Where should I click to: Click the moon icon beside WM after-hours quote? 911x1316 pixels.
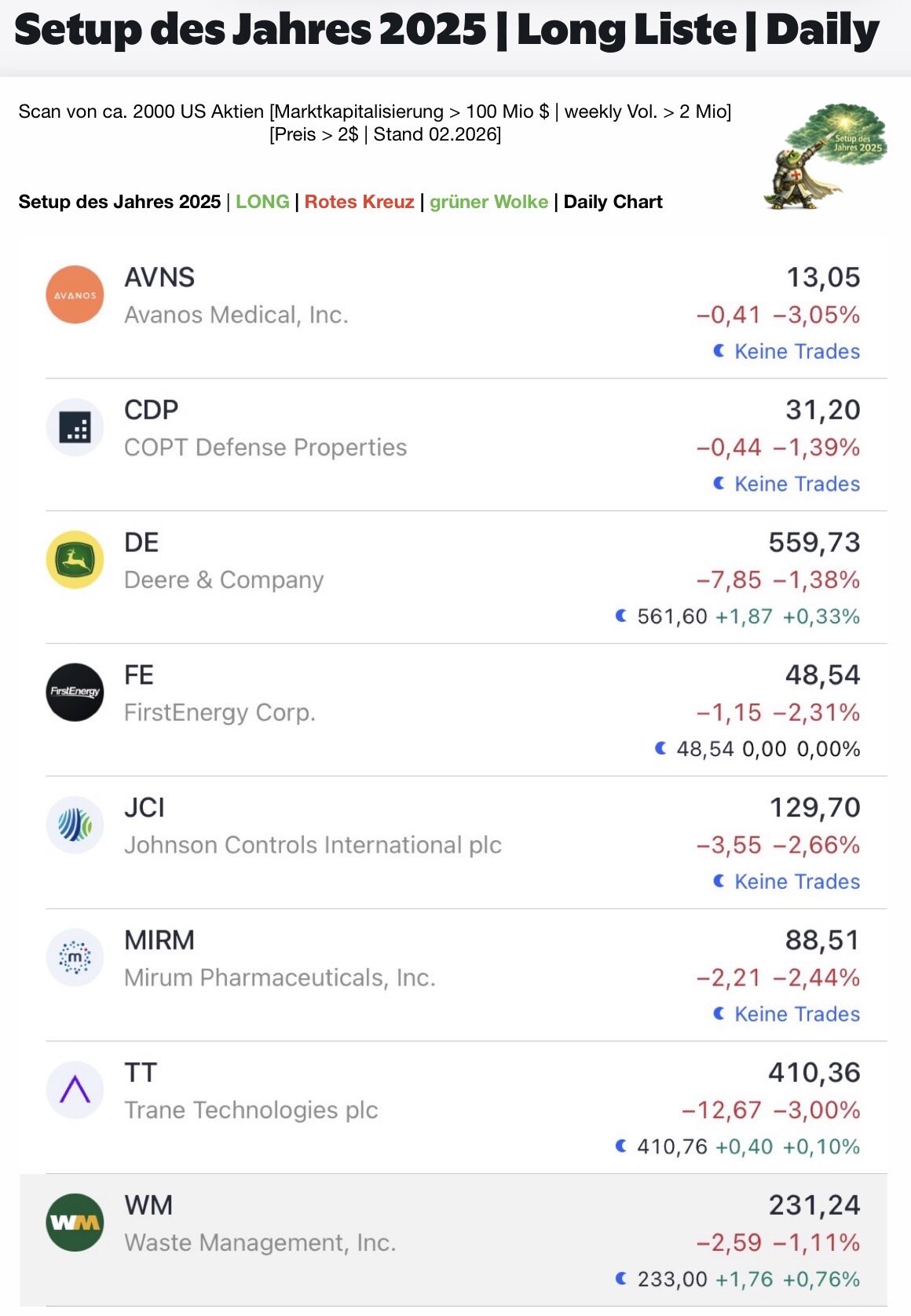coord(621,1279)
